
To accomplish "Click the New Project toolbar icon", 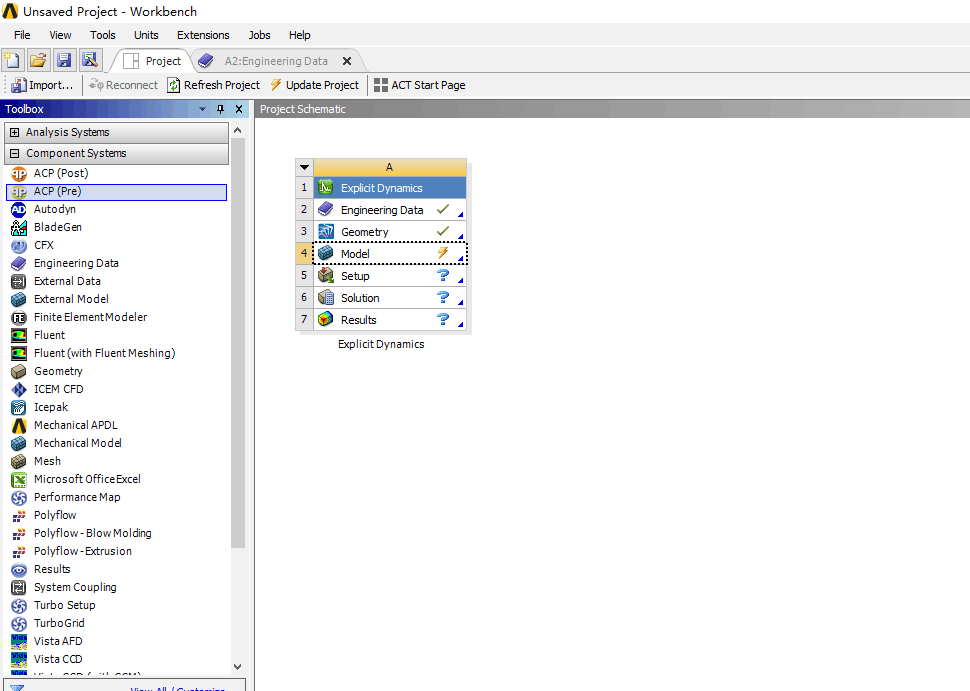I will pos(12,61).
